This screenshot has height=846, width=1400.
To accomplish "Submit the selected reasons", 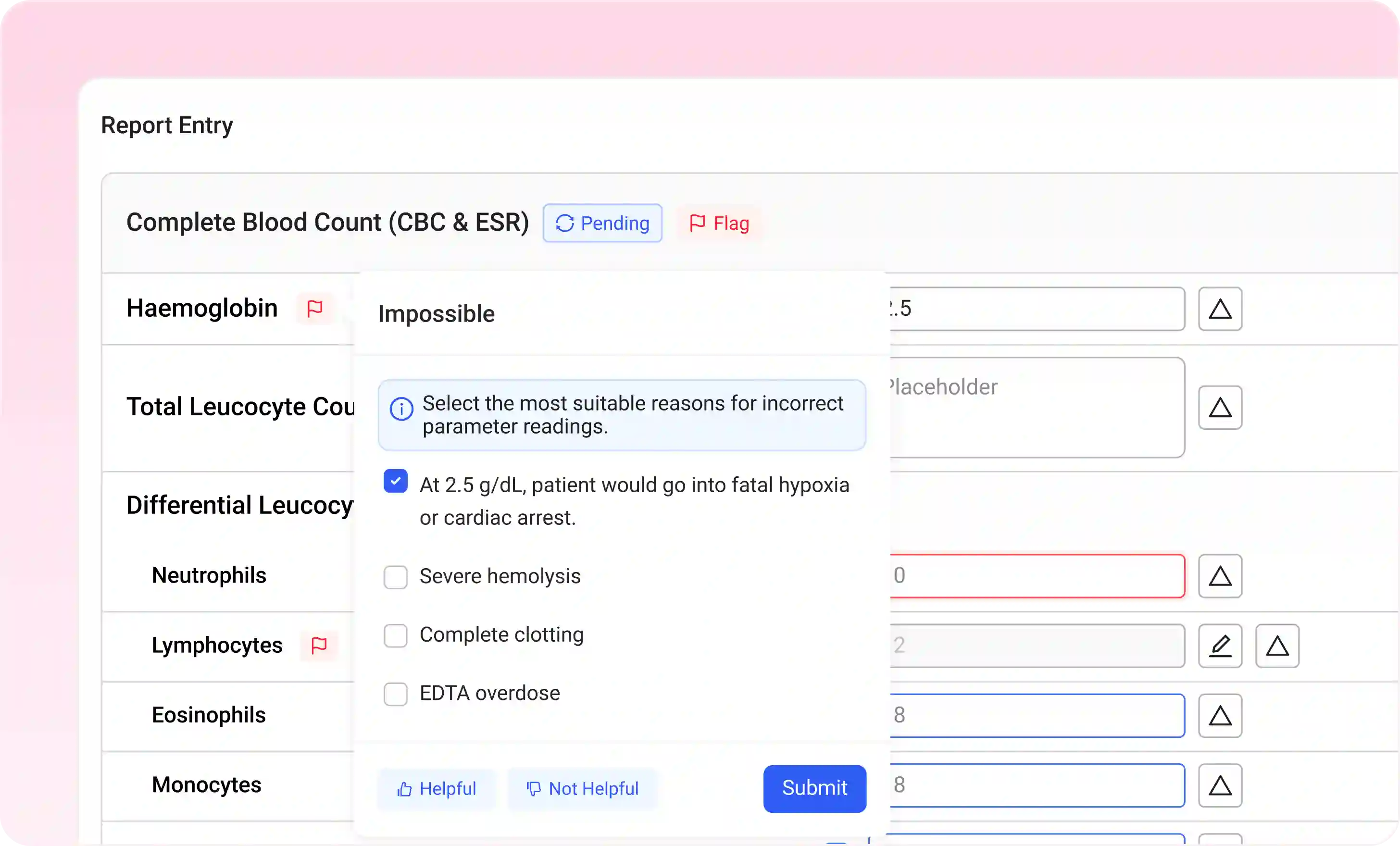I will pos(814,789).
